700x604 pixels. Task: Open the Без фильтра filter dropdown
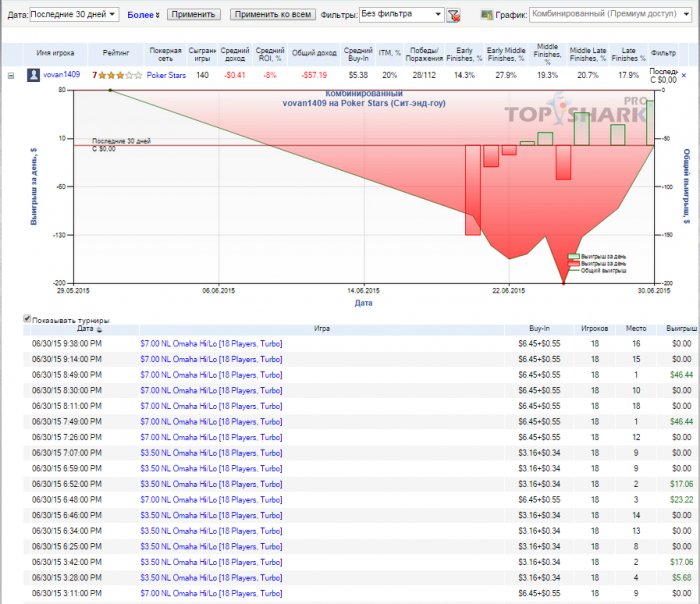[x=400, y=15]
